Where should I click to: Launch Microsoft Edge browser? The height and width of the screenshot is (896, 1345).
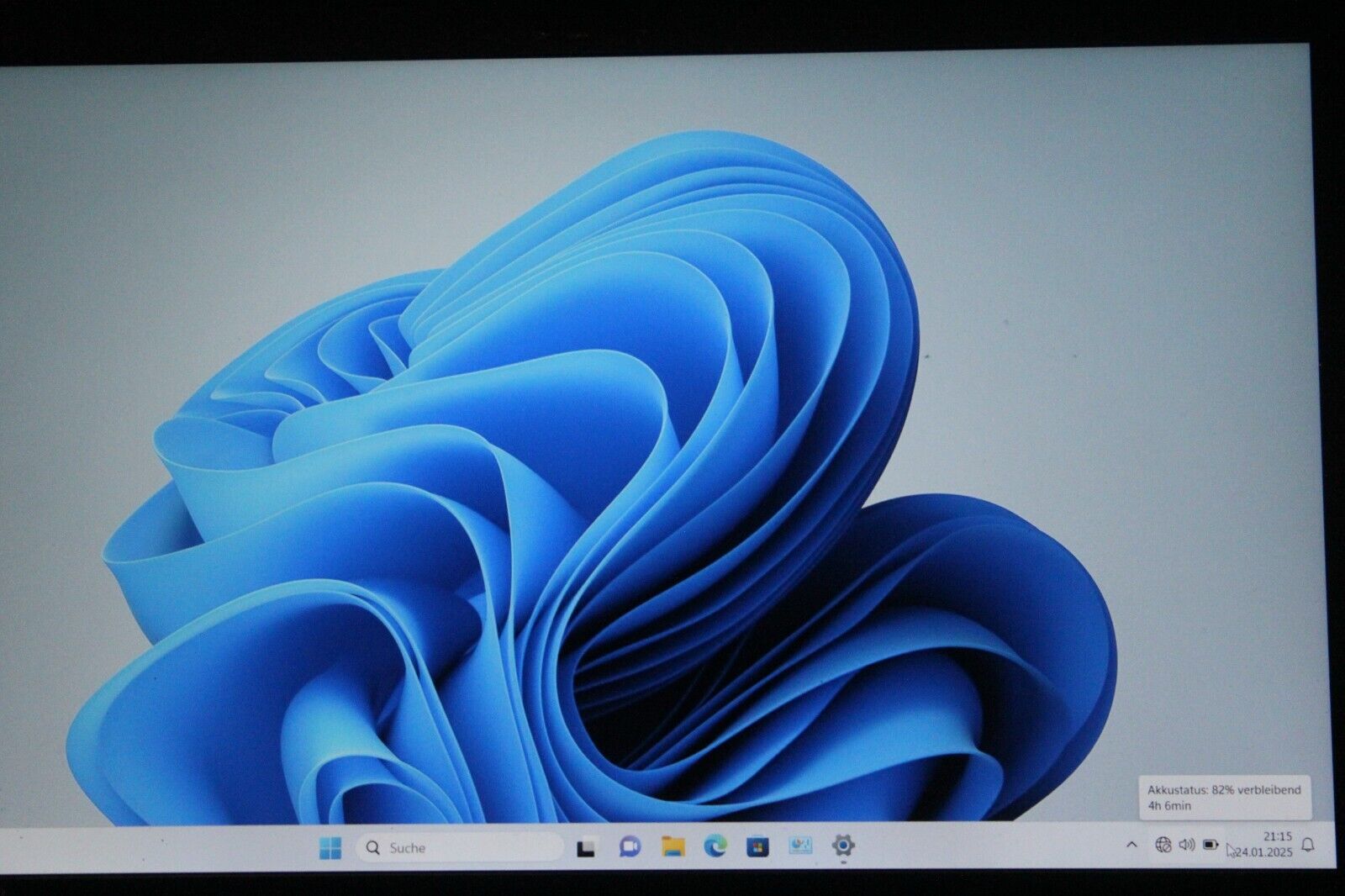[715, 846]
